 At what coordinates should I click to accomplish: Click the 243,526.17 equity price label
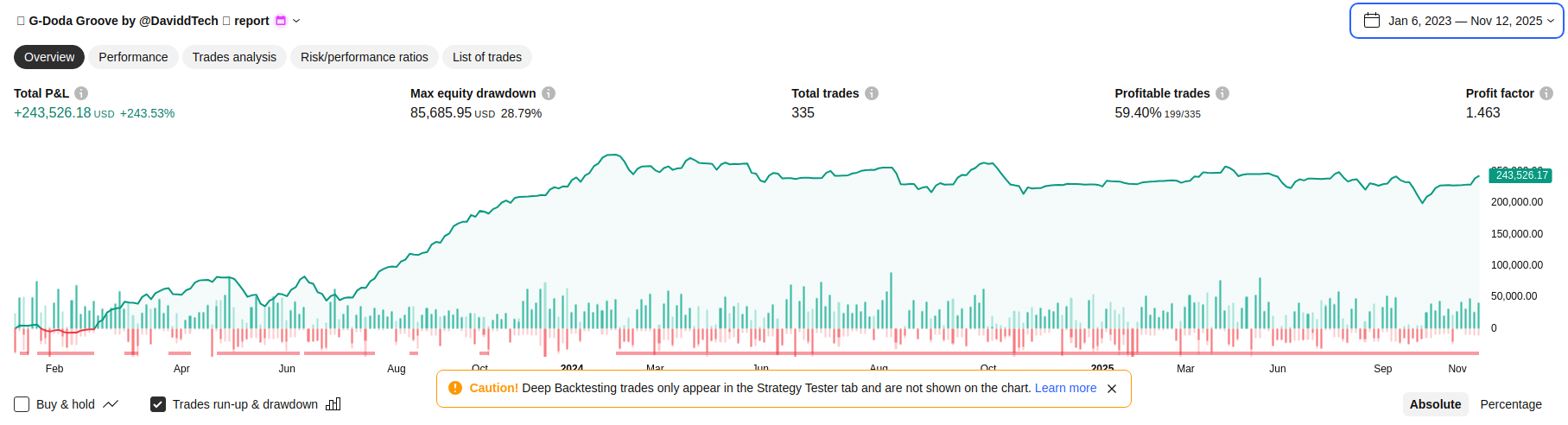coord(1520,175)
